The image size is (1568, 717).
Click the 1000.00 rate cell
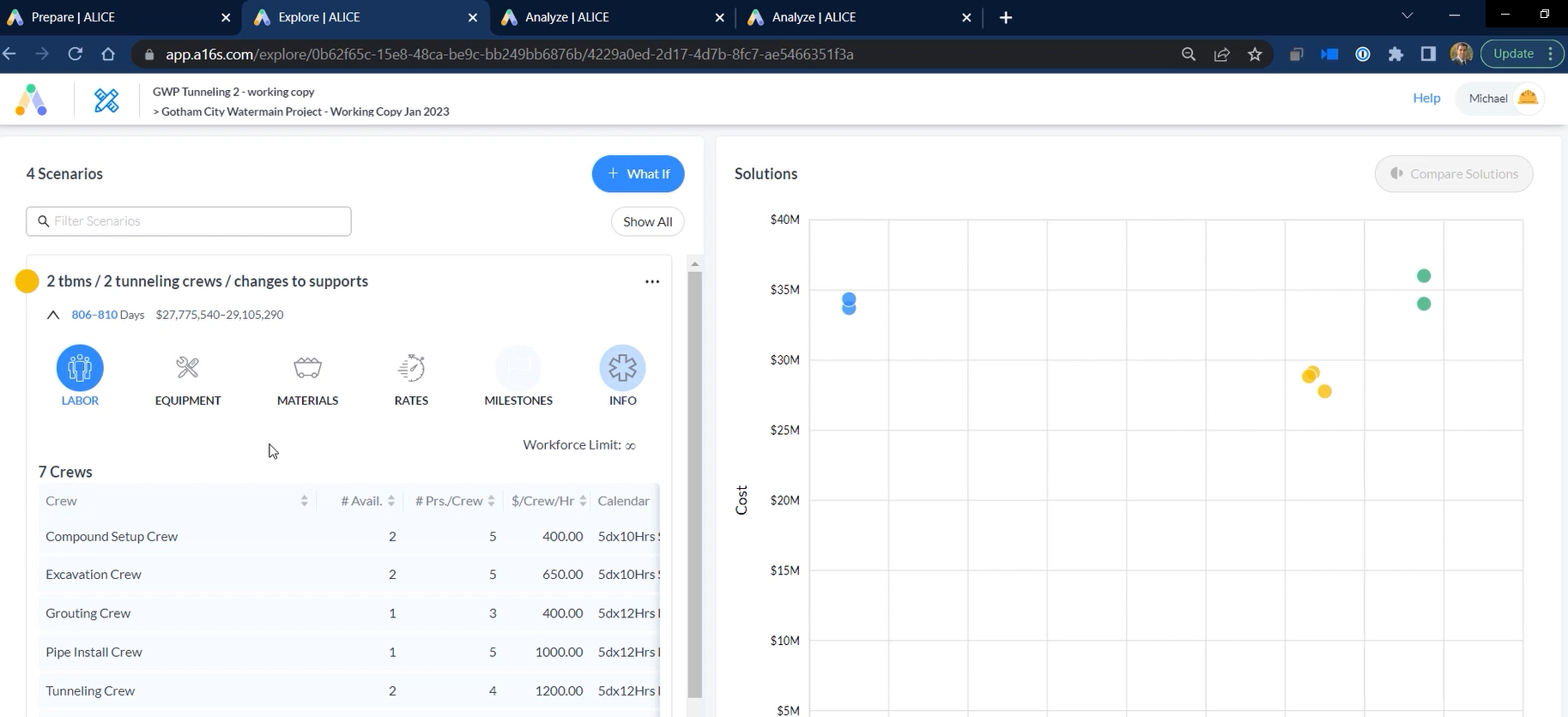[x=559, y=652]
